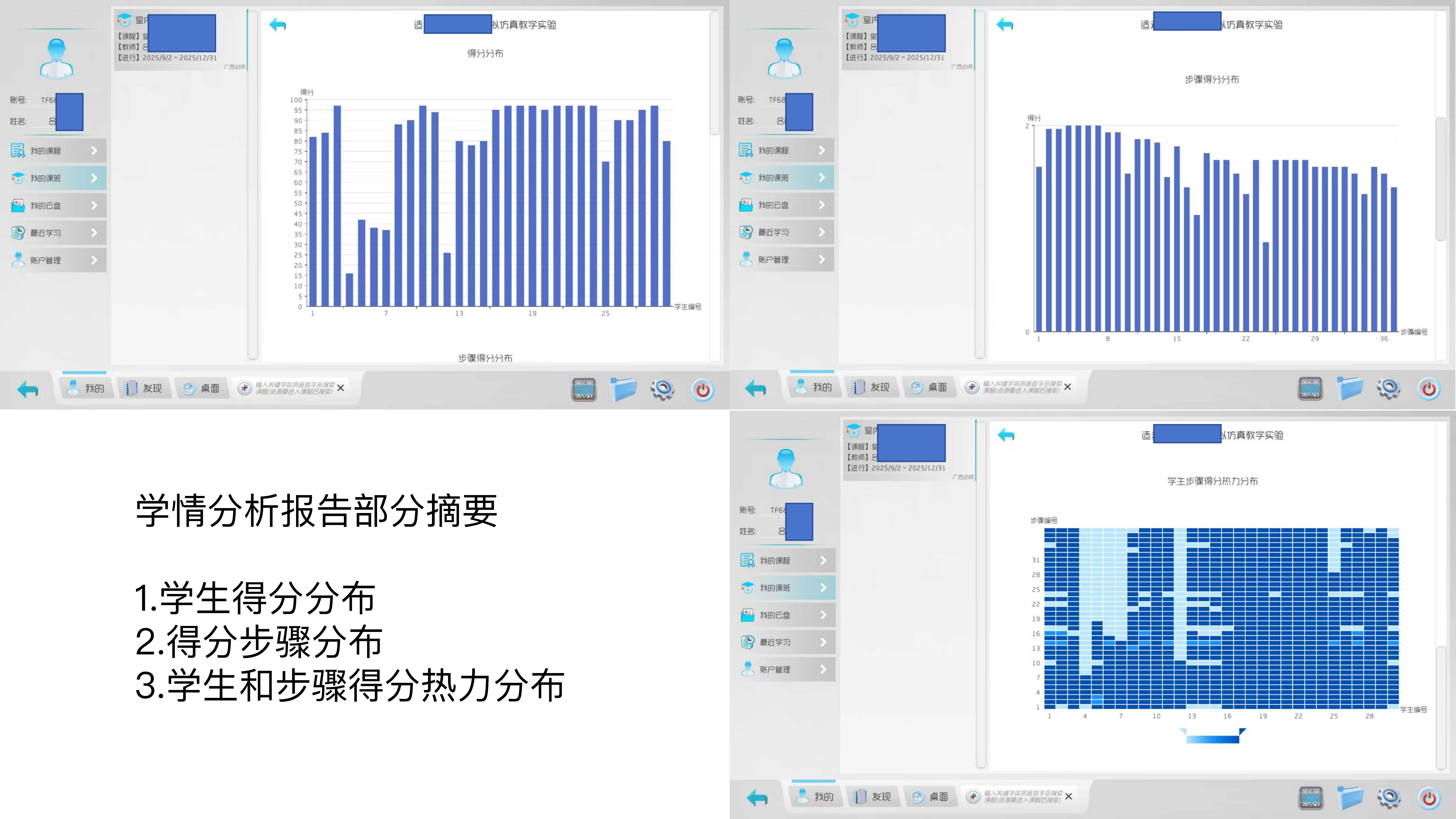Click user avatar icon in 得分分布 window sidebar

tap(57, 58)
